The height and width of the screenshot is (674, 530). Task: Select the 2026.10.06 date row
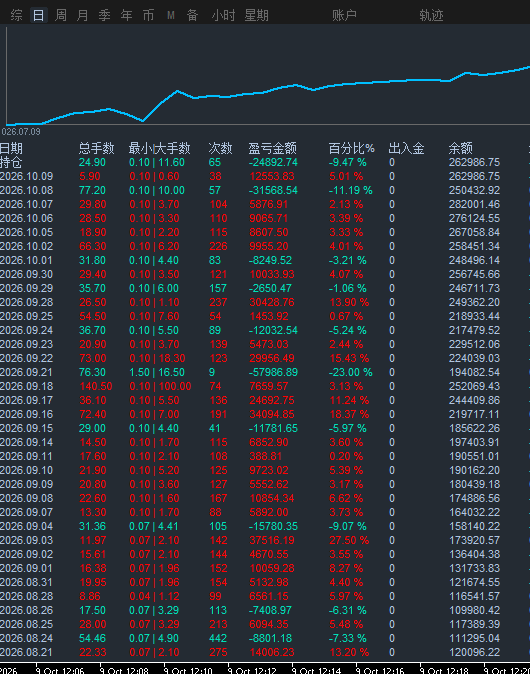coord(27,218)
